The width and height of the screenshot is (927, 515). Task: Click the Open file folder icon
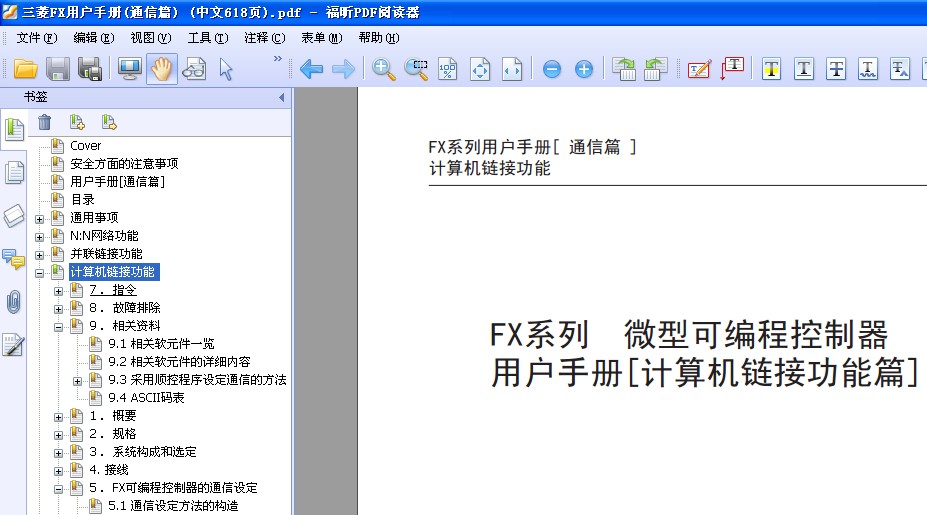tap(25, 69)
